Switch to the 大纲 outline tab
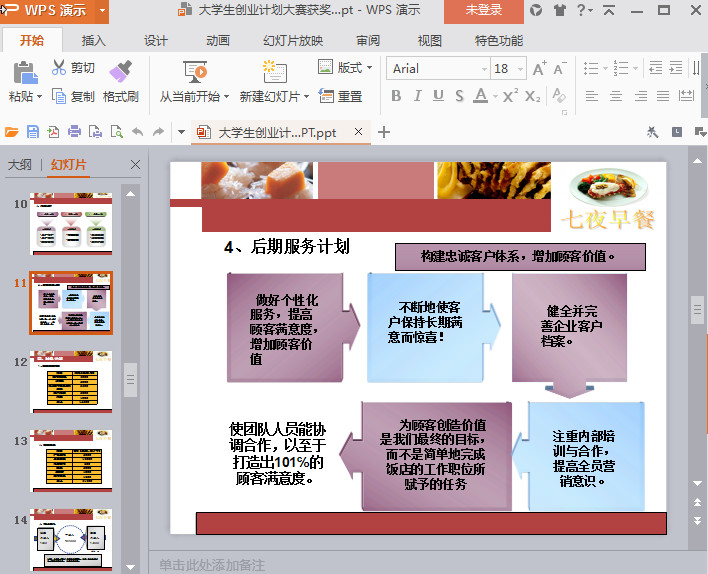 (19, 164)
